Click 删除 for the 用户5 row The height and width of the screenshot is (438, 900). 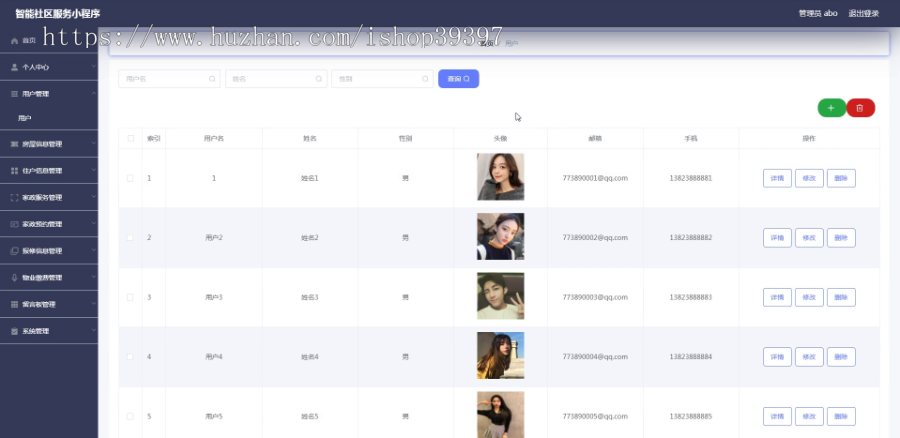841,416
